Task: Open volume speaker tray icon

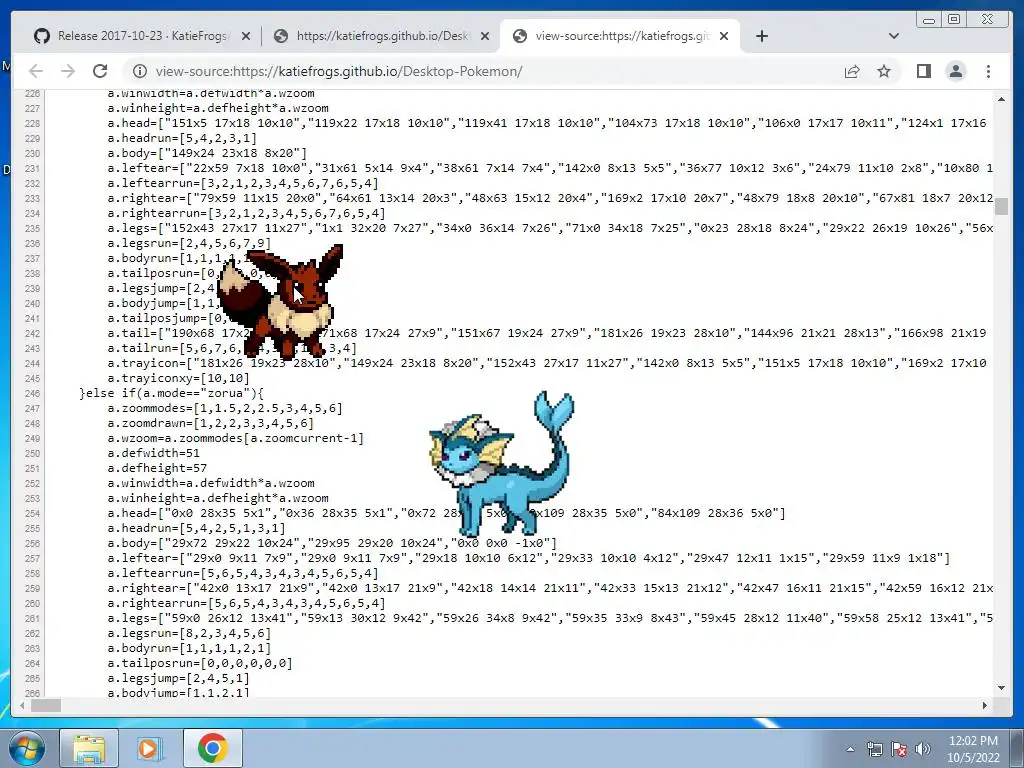Action: (923, 749)
